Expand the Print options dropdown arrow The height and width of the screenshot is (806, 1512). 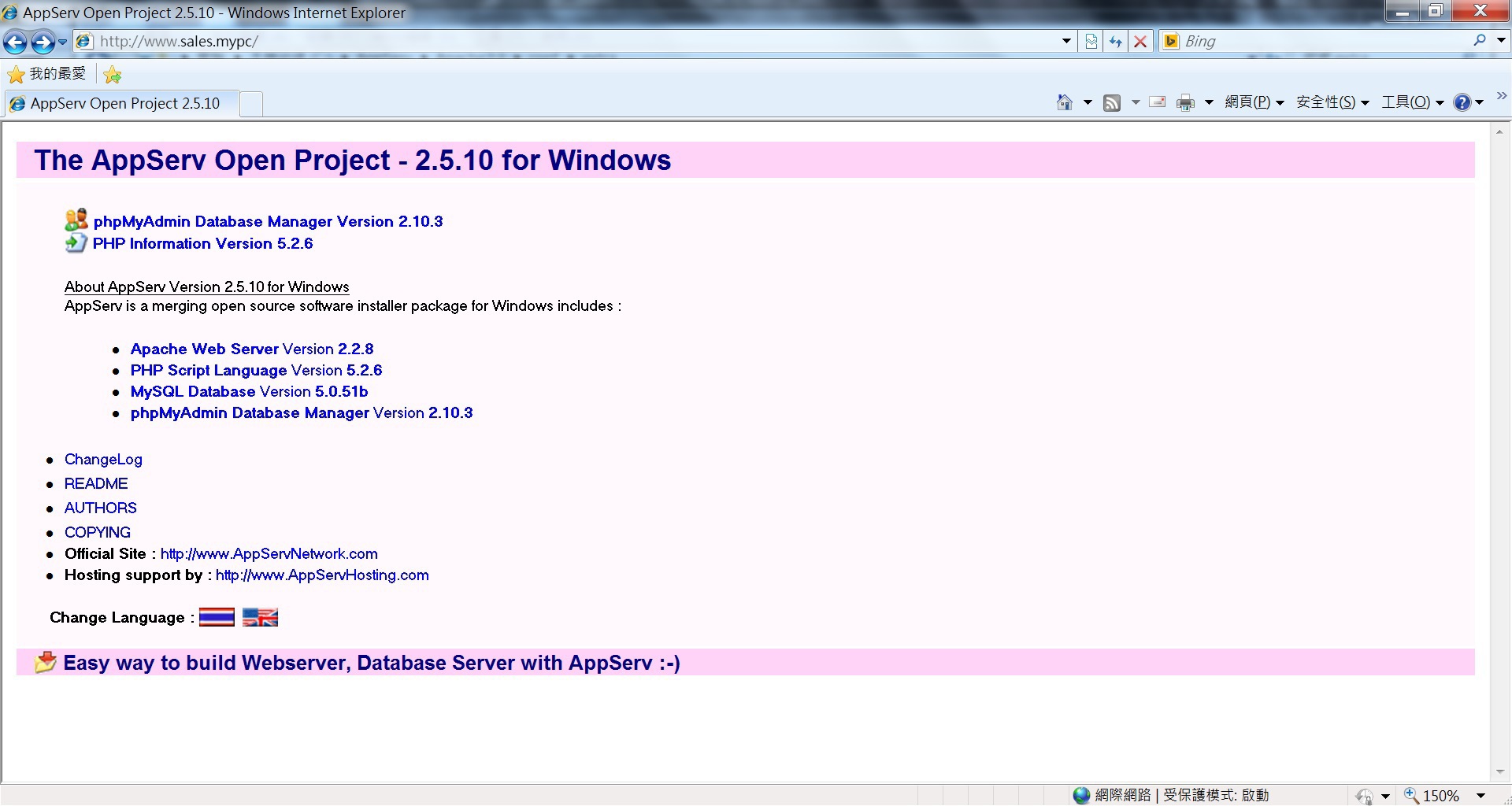point(1208,102)
